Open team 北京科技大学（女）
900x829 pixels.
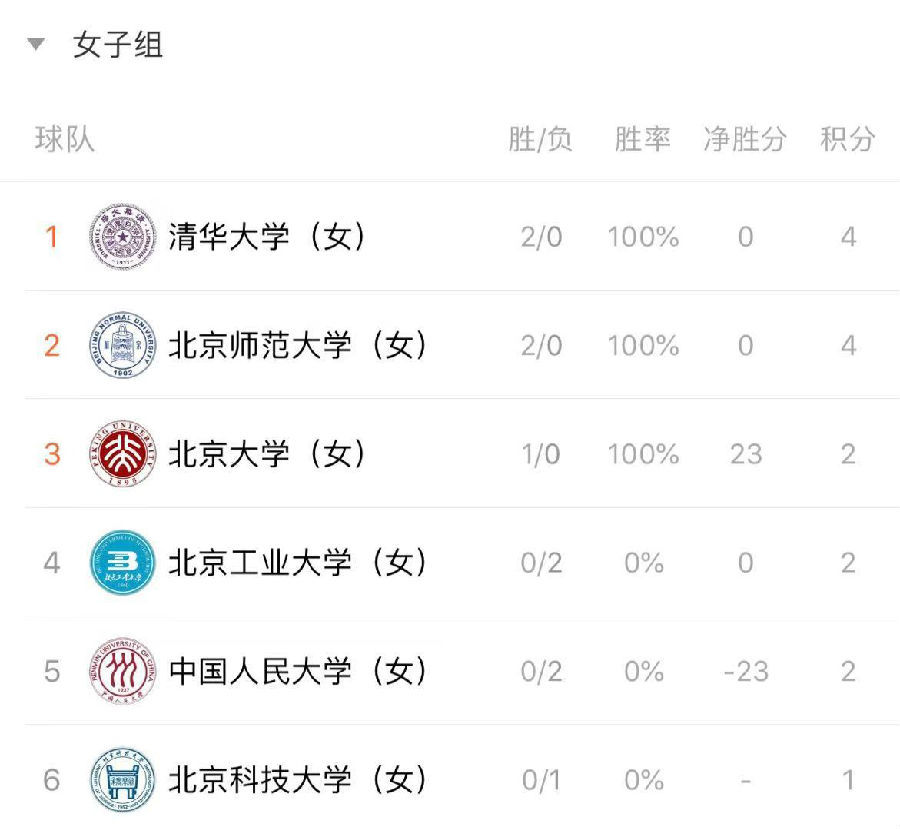click(297, 780)
